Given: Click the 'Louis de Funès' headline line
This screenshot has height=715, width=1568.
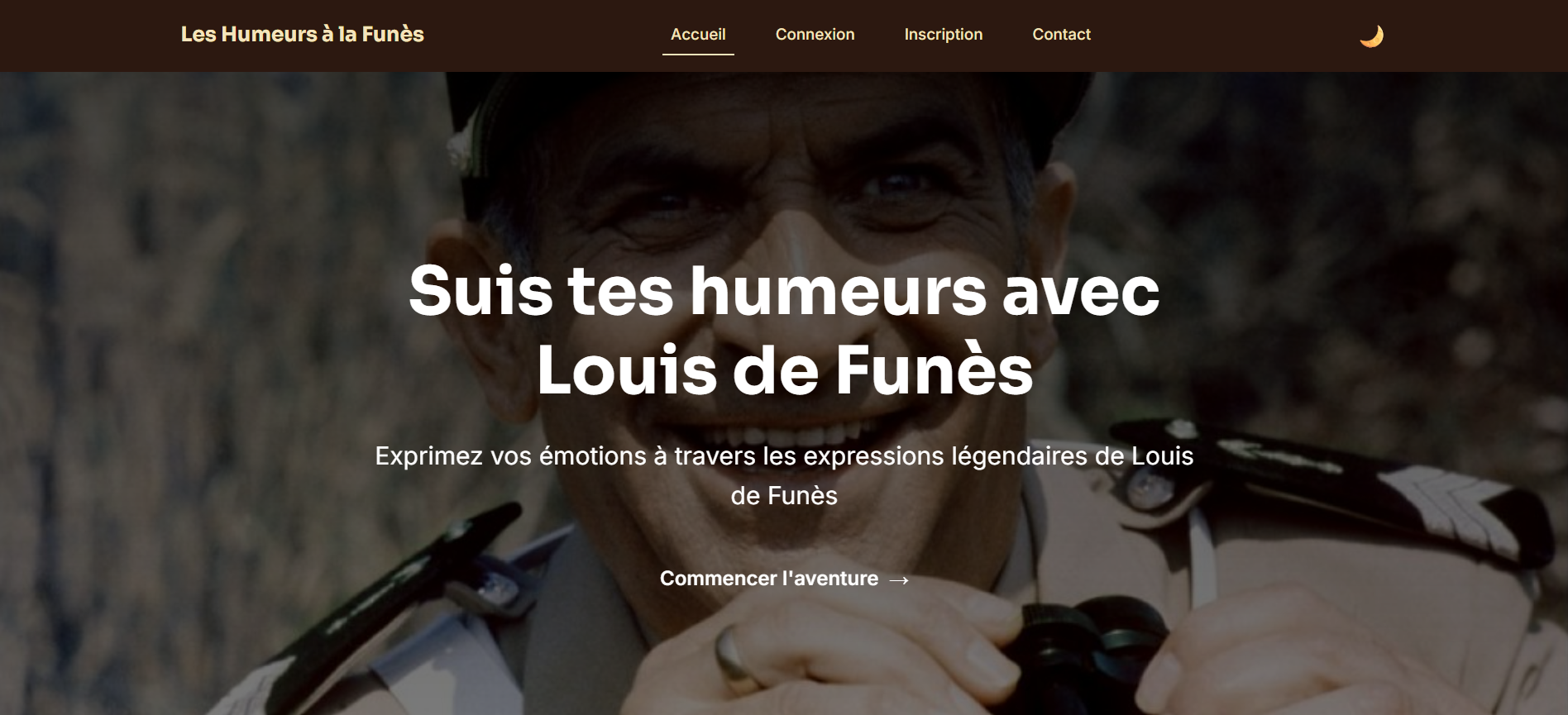Looking at the screenshot, I should pos(784,369).
